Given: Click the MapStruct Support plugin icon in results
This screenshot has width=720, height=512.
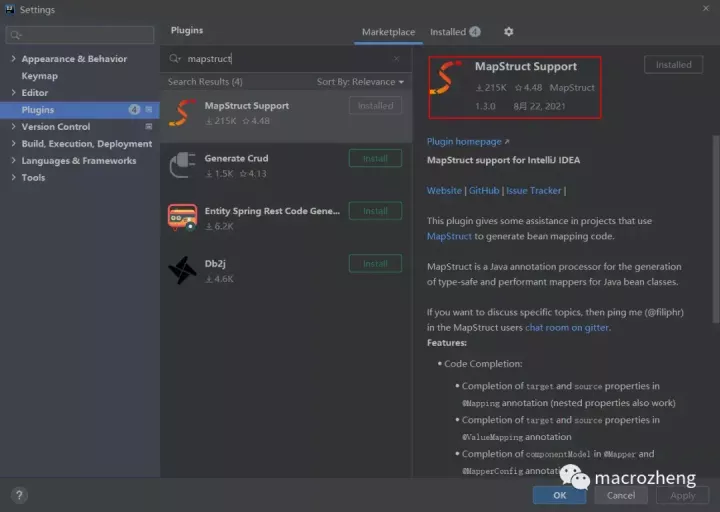Looking at the screenshot, I should [x=182, y=113].
